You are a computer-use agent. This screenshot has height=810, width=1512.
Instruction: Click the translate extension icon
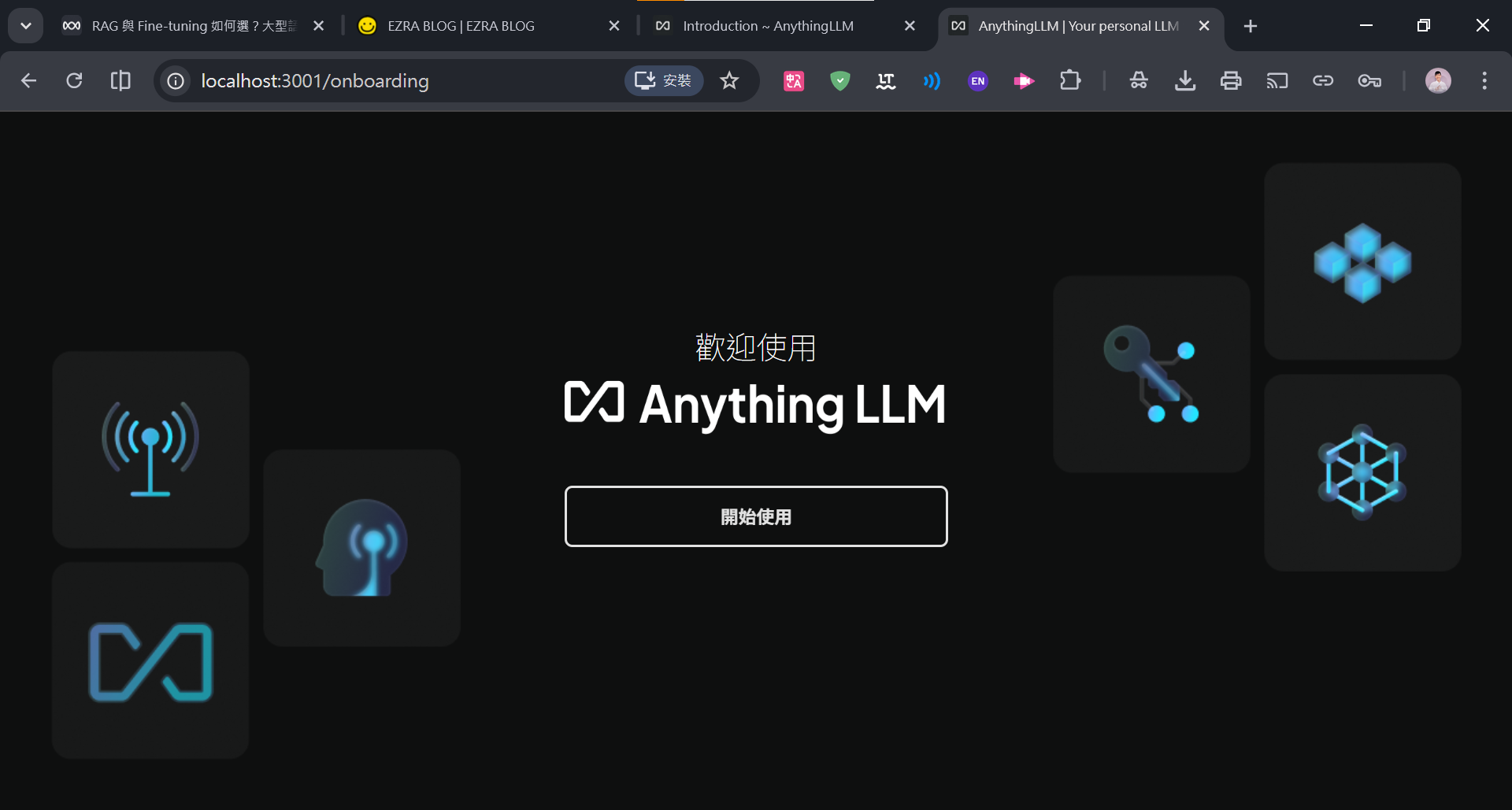pyautogui.click(x=794, y=80)
